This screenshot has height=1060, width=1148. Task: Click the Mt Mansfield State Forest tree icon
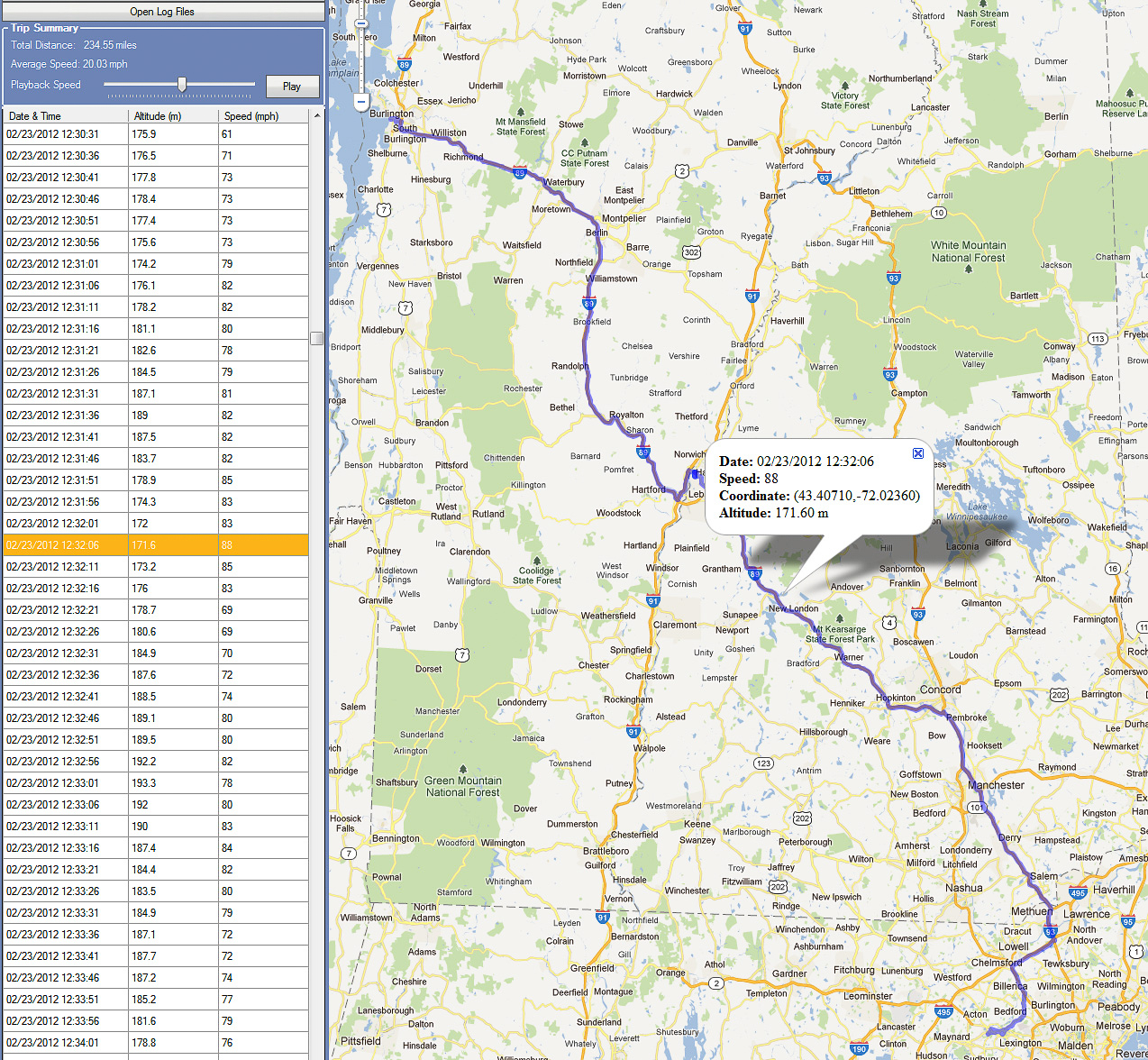522,111
